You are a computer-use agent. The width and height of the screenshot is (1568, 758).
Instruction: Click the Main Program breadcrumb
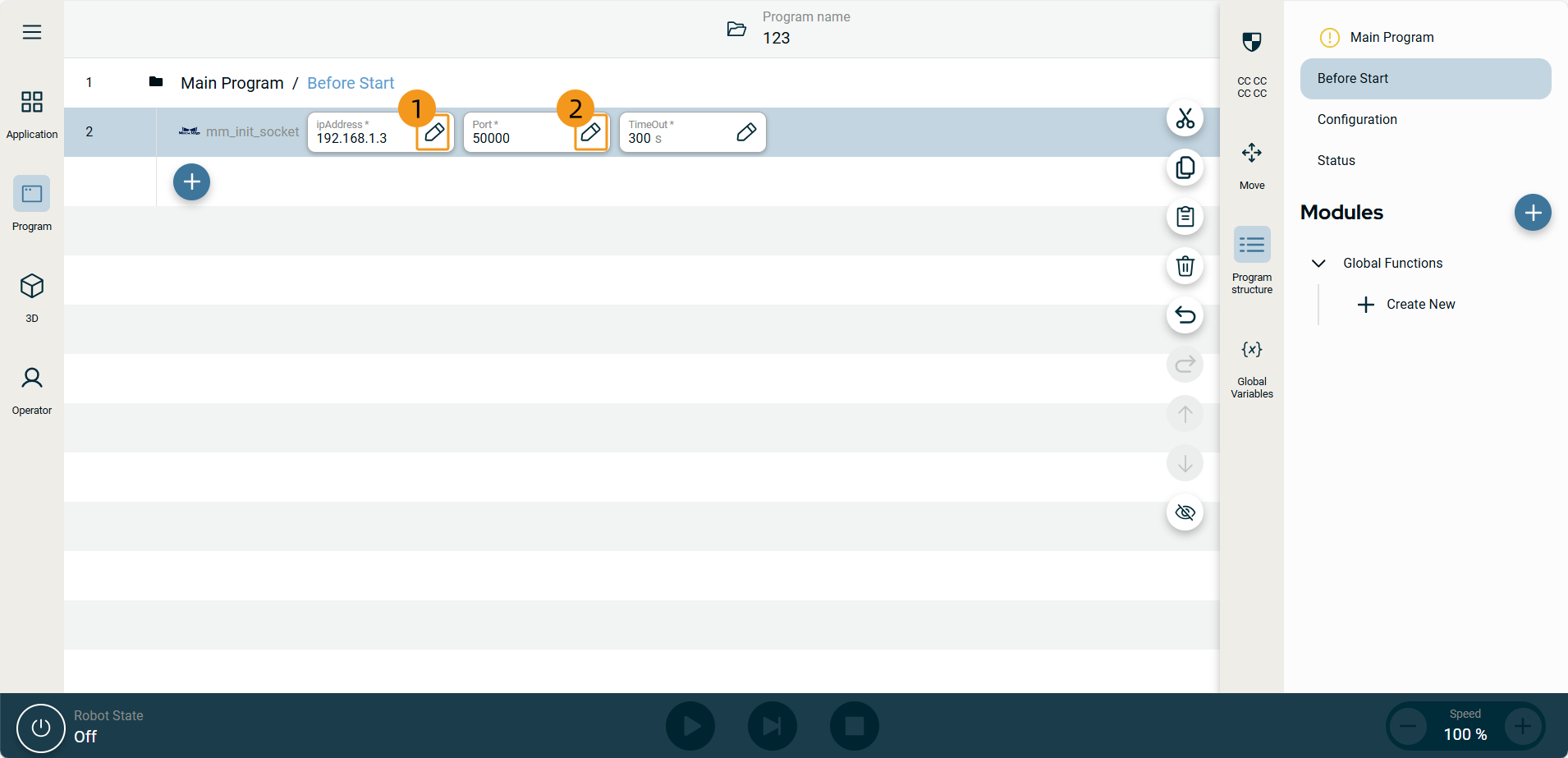232,83
